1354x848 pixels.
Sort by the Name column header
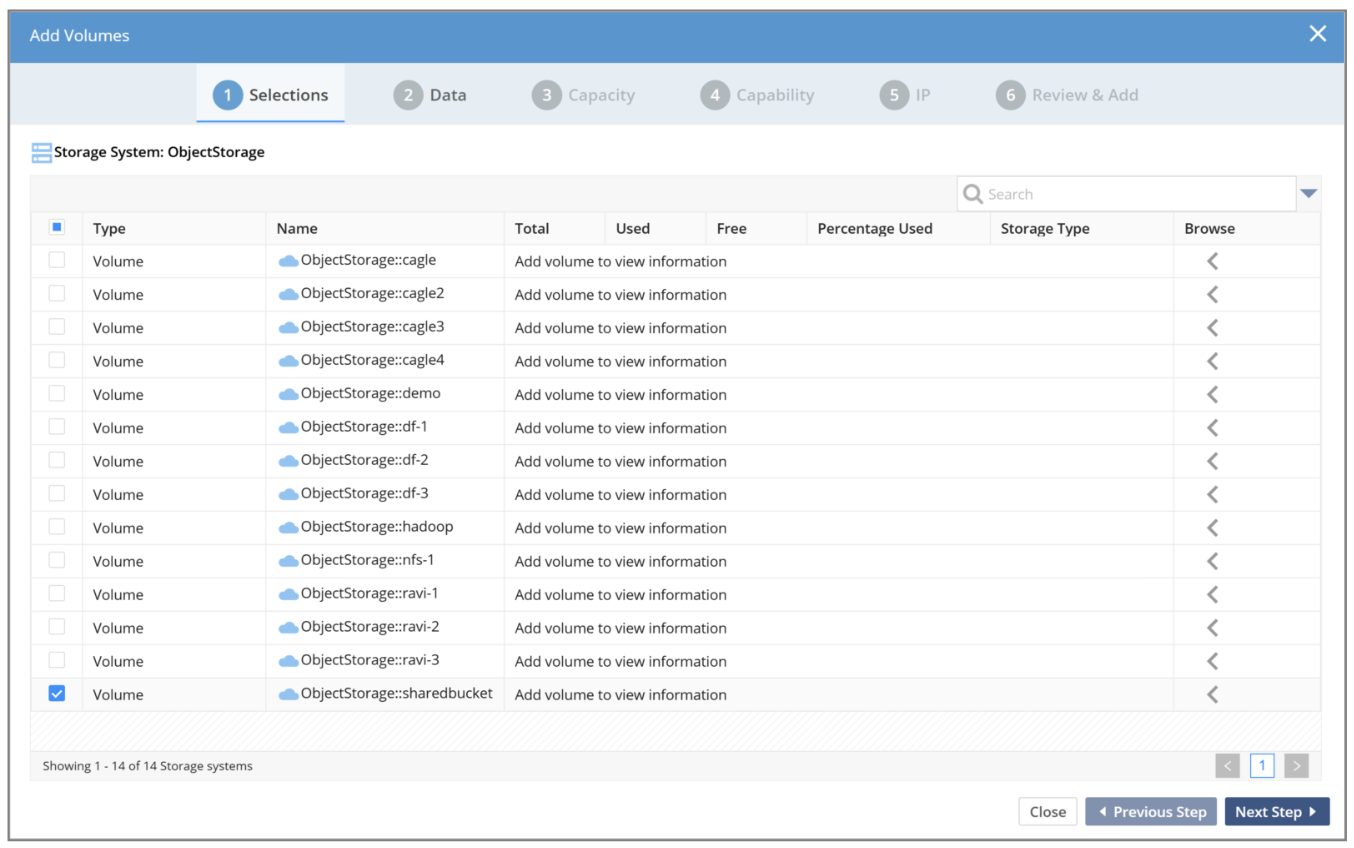385,228
